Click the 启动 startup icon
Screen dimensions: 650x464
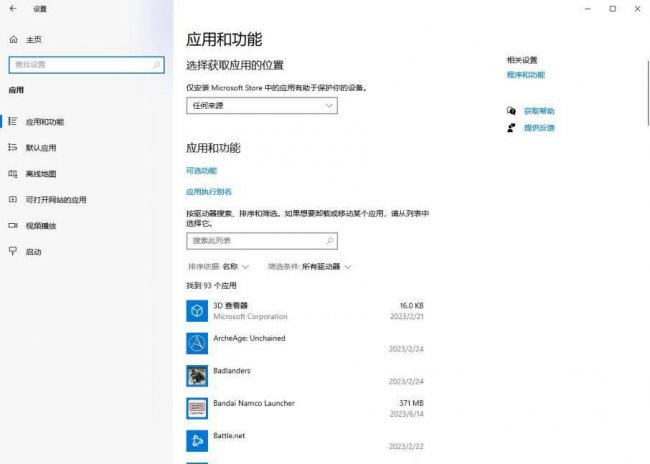click(13, 251)
